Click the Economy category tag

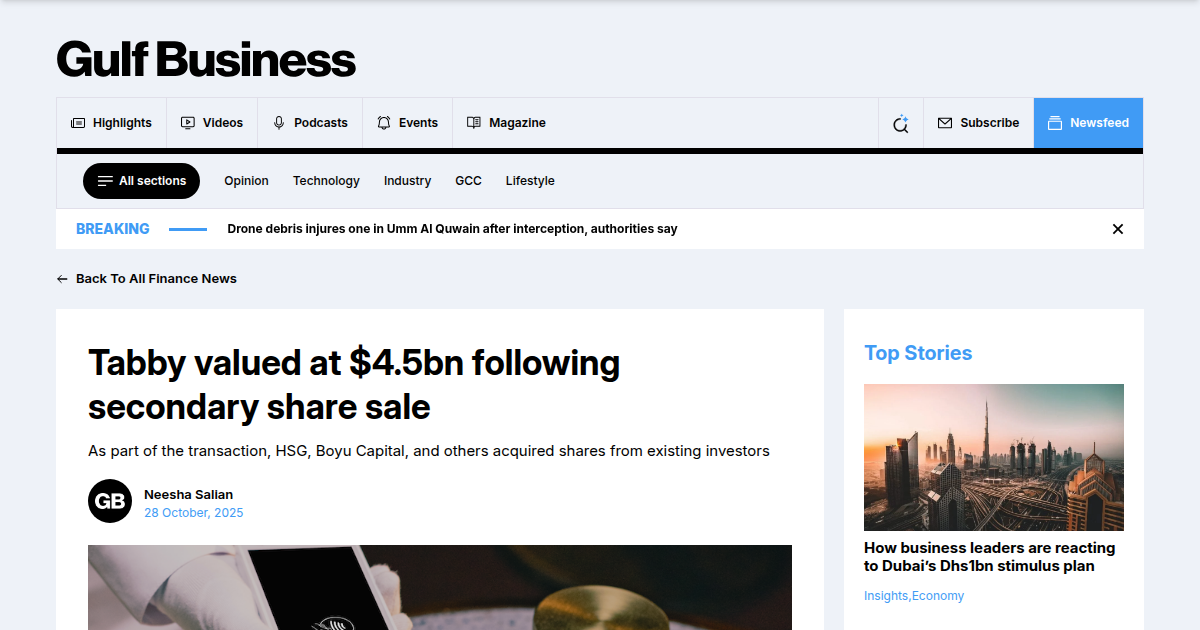click(x=938, y=595)
